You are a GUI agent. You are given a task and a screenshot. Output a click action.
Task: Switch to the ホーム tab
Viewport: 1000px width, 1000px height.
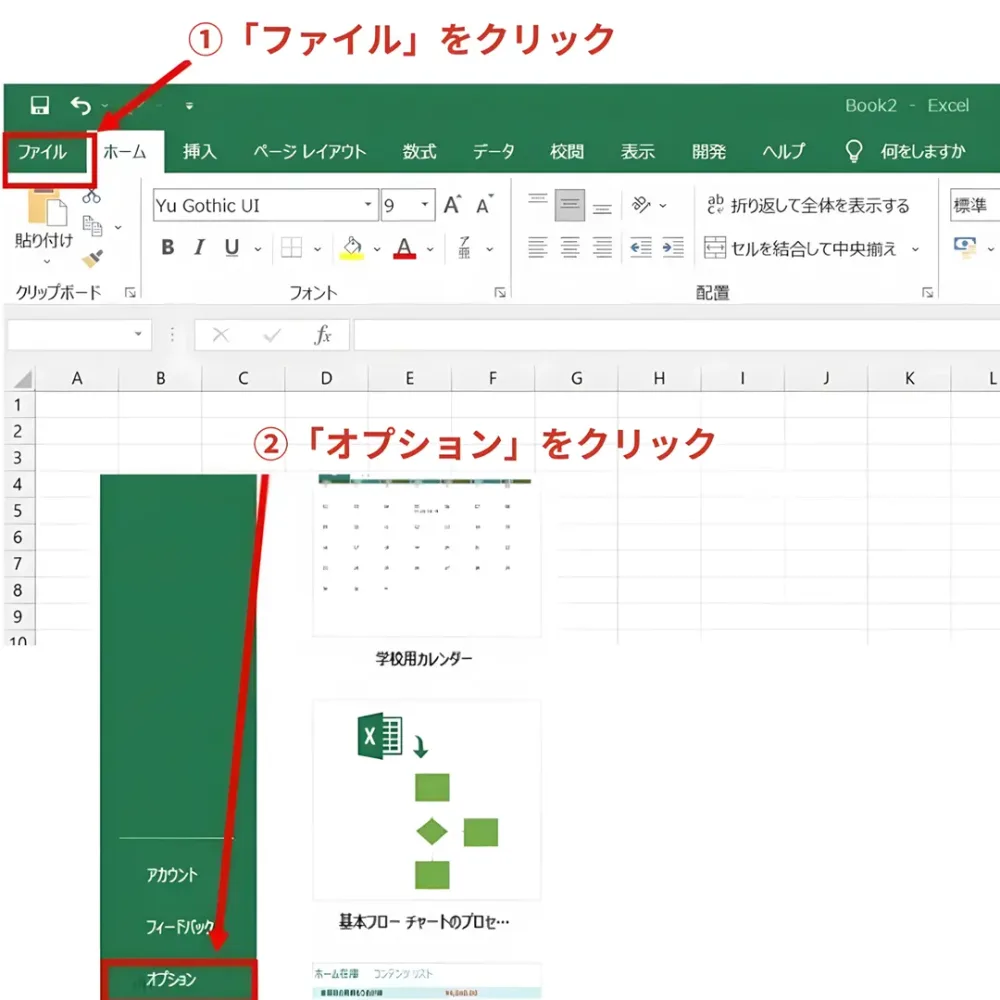tap(125, 152)
